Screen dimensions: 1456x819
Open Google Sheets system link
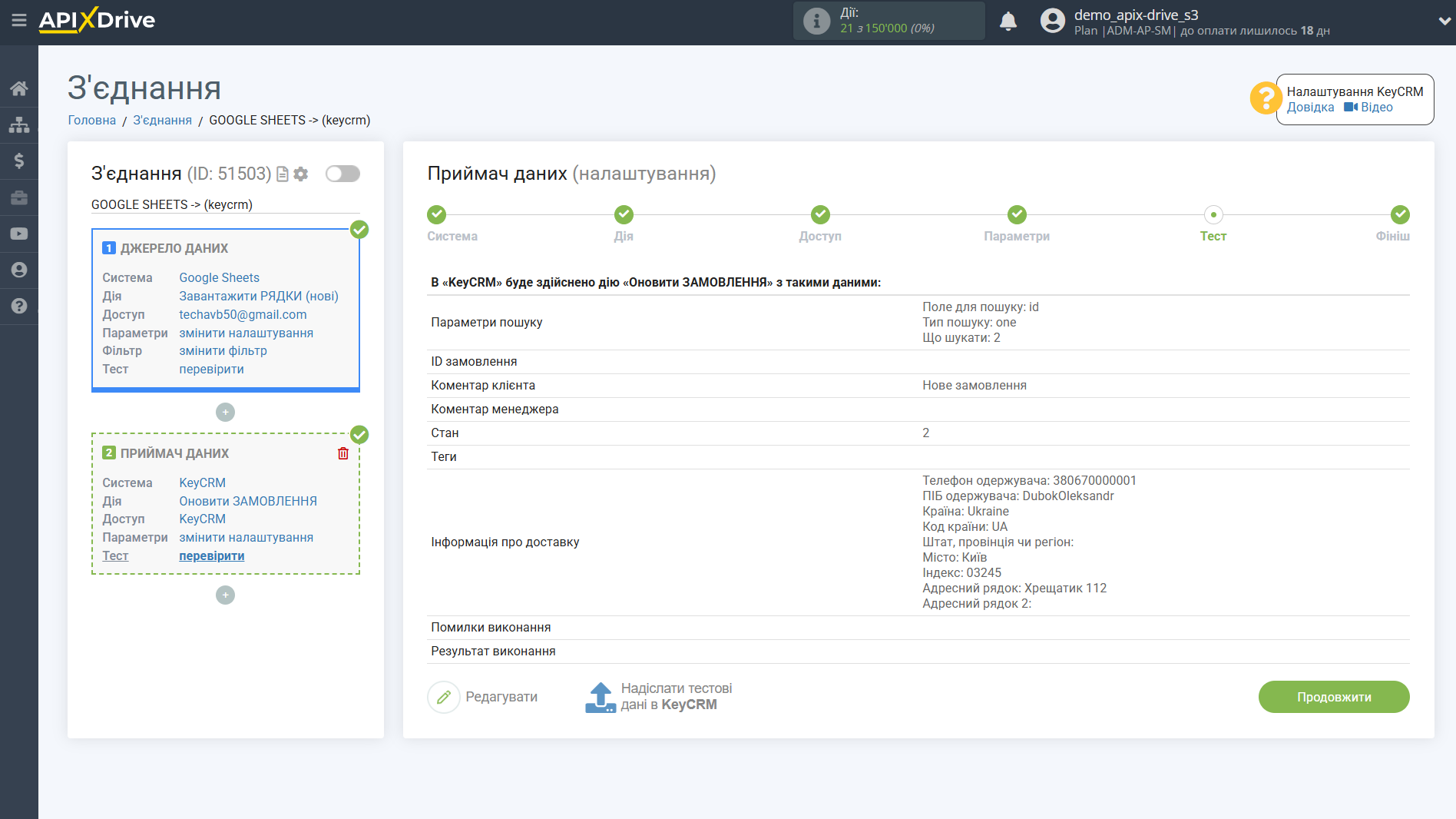(x=219, y=277)
